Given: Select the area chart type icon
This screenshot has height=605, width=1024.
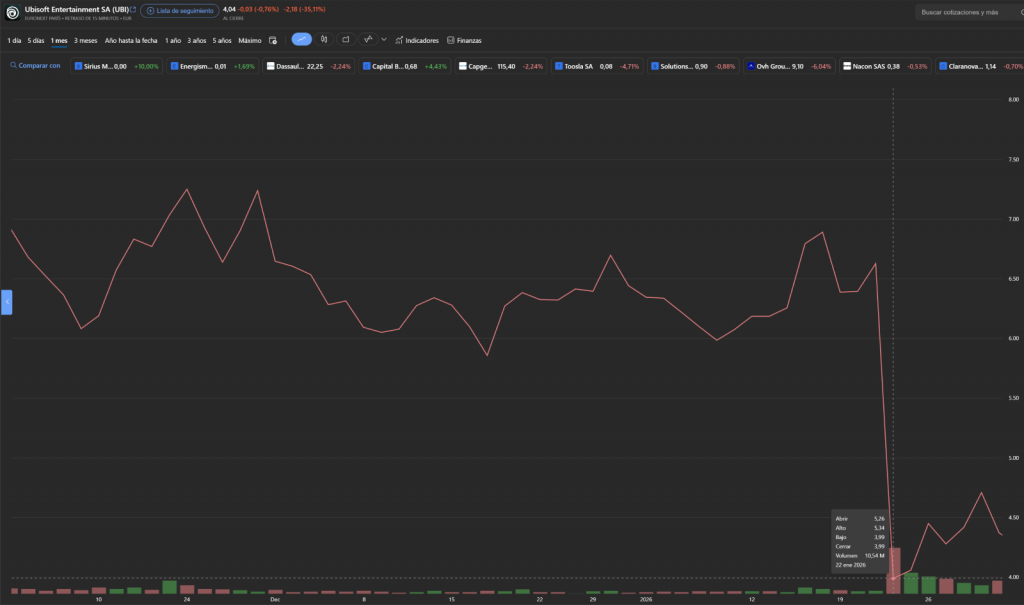Looking at the screenshot, I should coord(345,40).
